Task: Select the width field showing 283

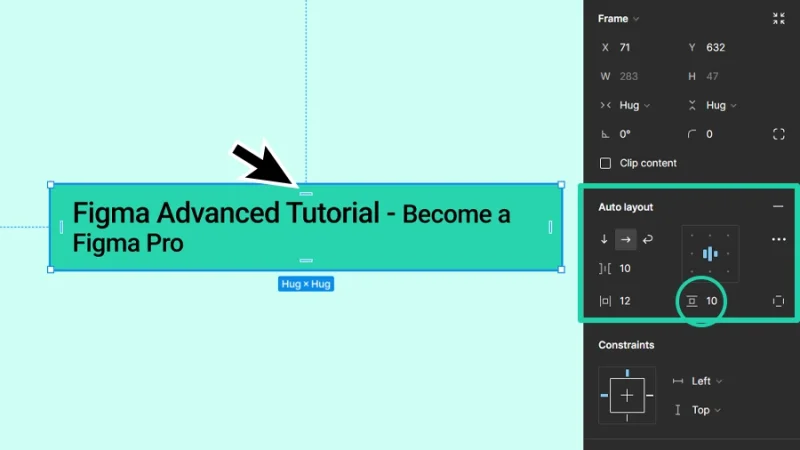Action: [x=629, y=76]
